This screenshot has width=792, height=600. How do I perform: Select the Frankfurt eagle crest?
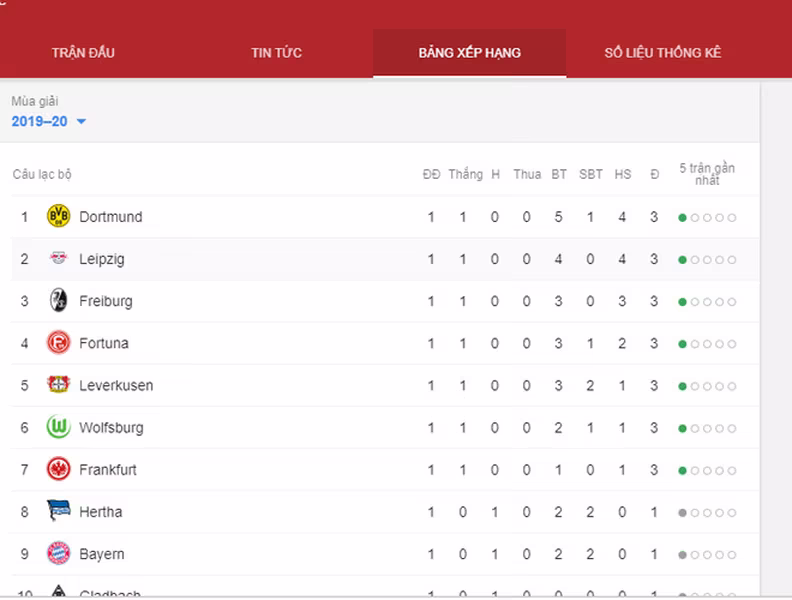coord(59,469)
